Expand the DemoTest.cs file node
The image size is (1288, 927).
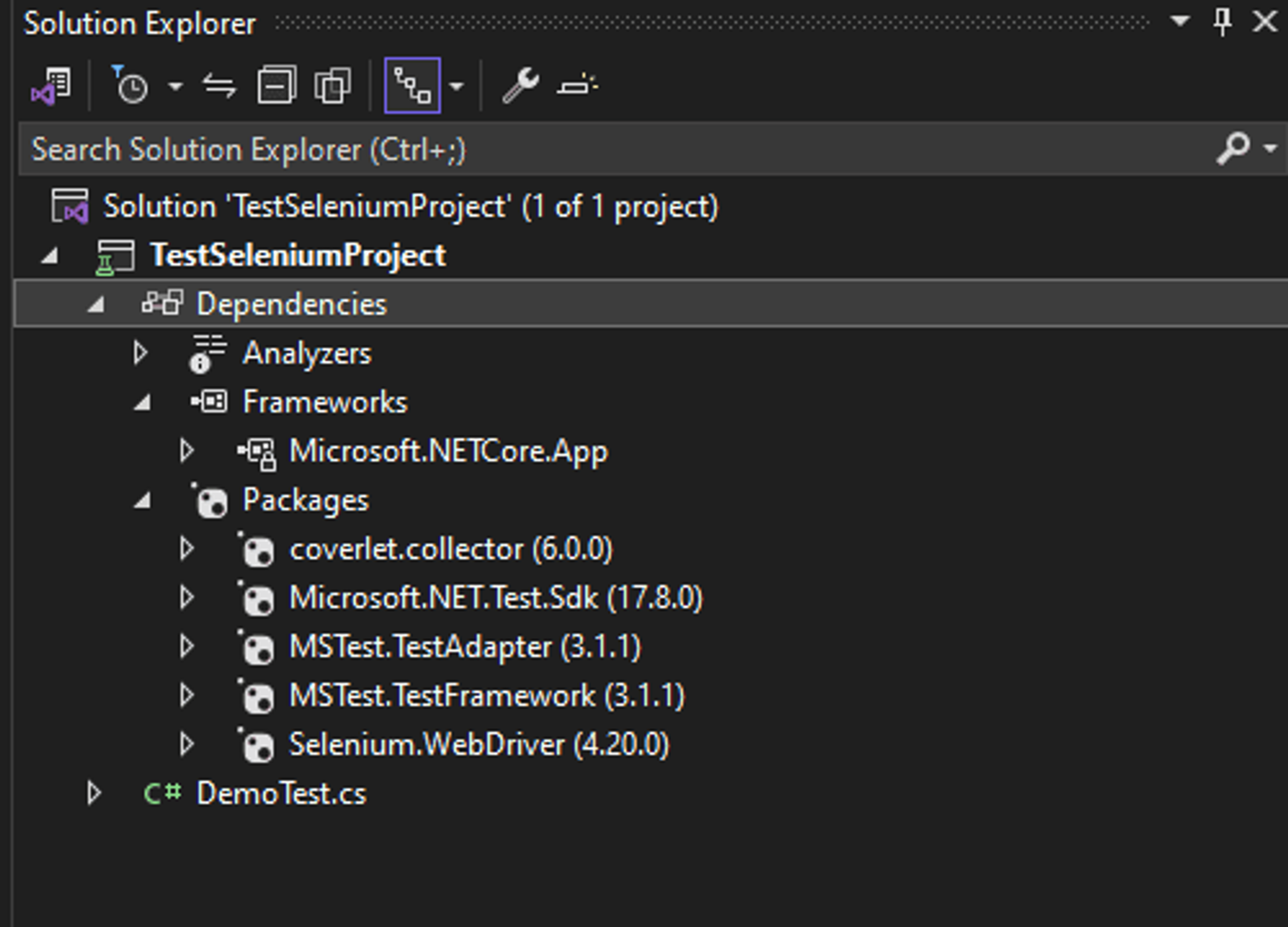pos(94,793)
